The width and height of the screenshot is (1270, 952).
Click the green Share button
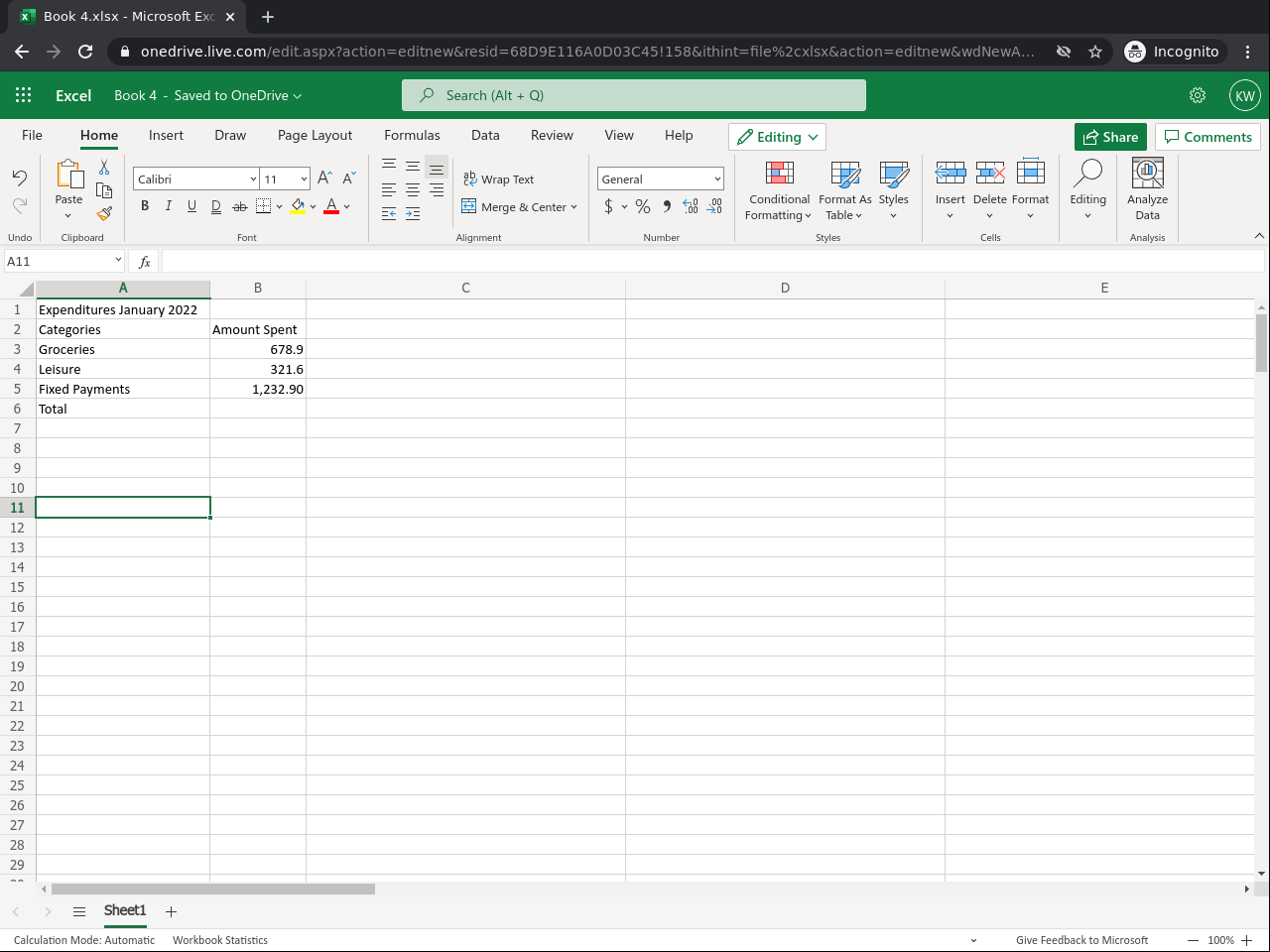[x=1110, y=137]
